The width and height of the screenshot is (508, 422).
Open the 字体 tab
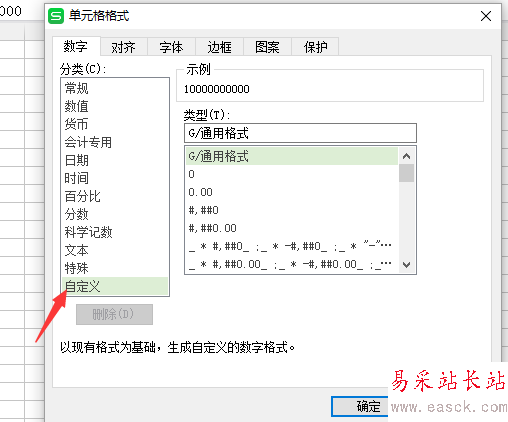pyautogui.click(x=171, y=47)
